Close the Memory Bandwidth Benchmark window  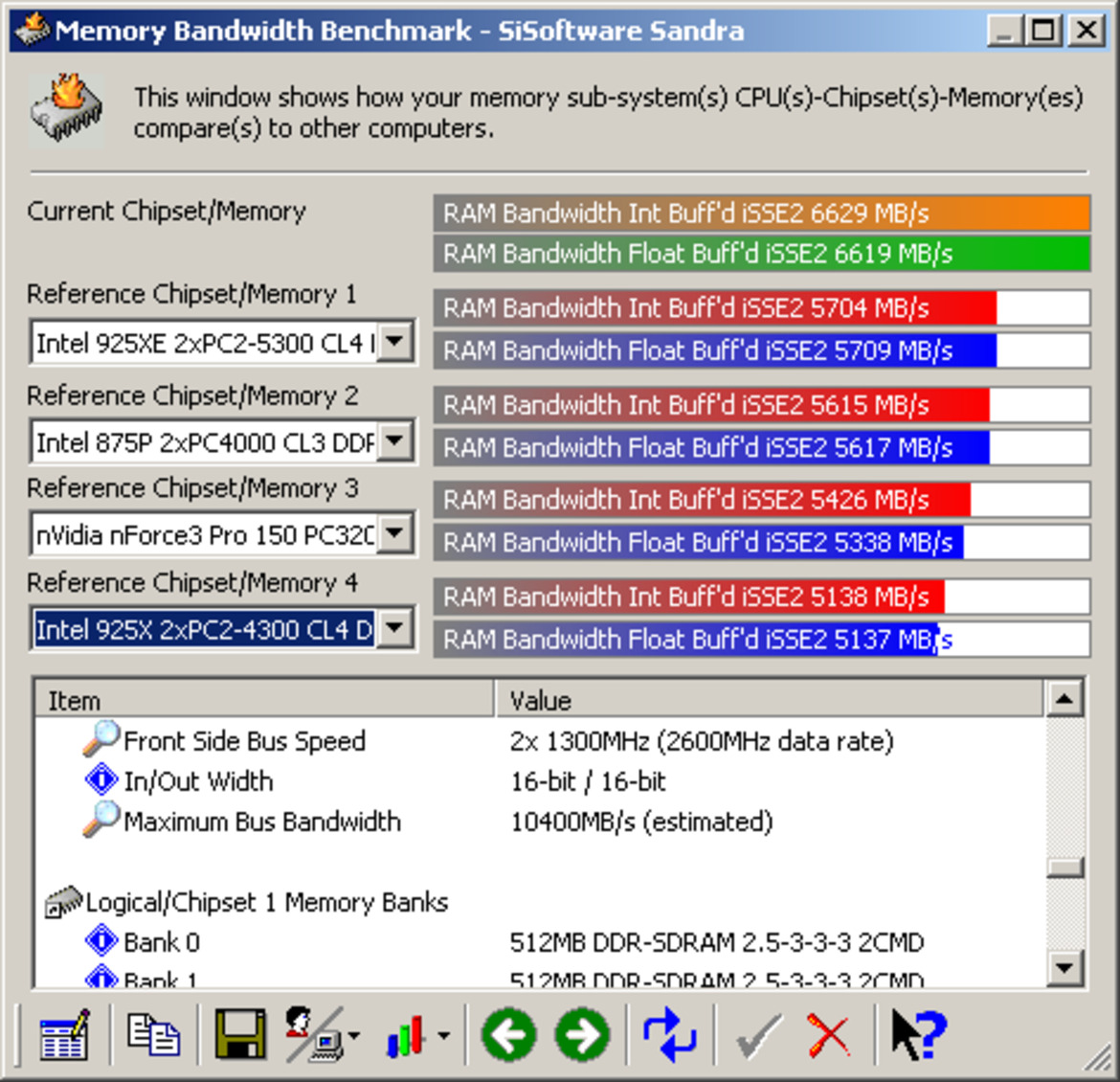click(x=1086, y=31)
